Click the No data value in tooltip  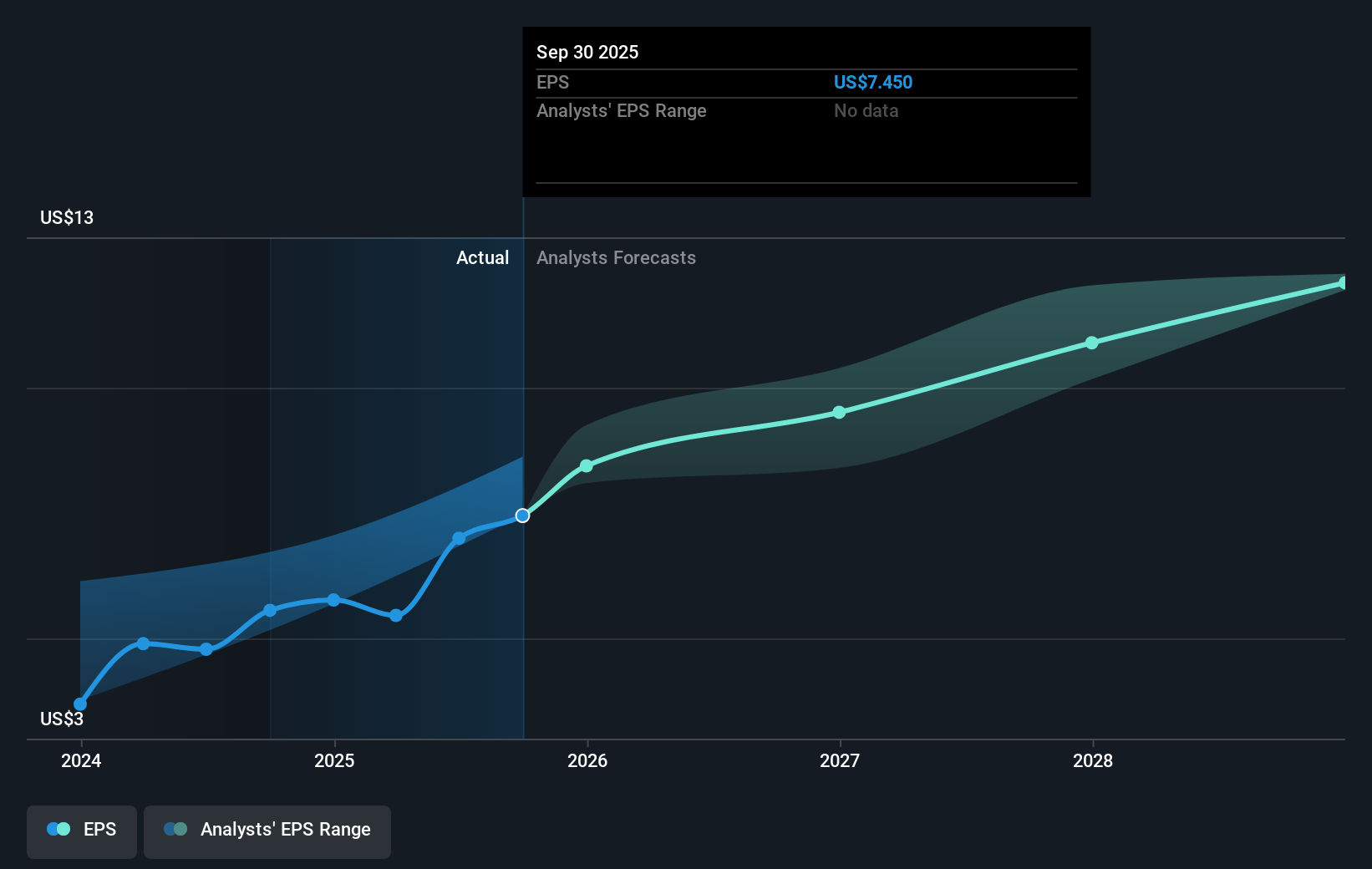[866, 110]
